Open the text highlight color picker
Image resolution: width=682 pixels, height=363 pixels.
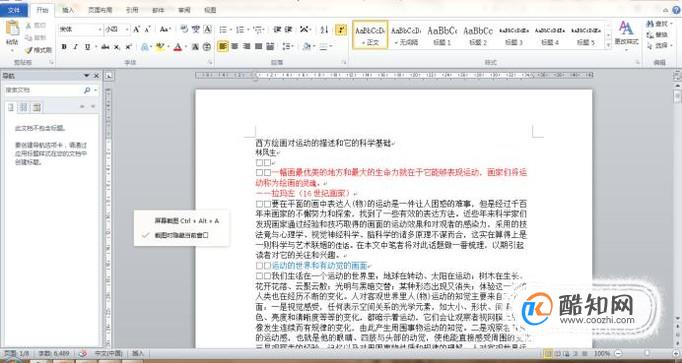click(x=168, y=47)
